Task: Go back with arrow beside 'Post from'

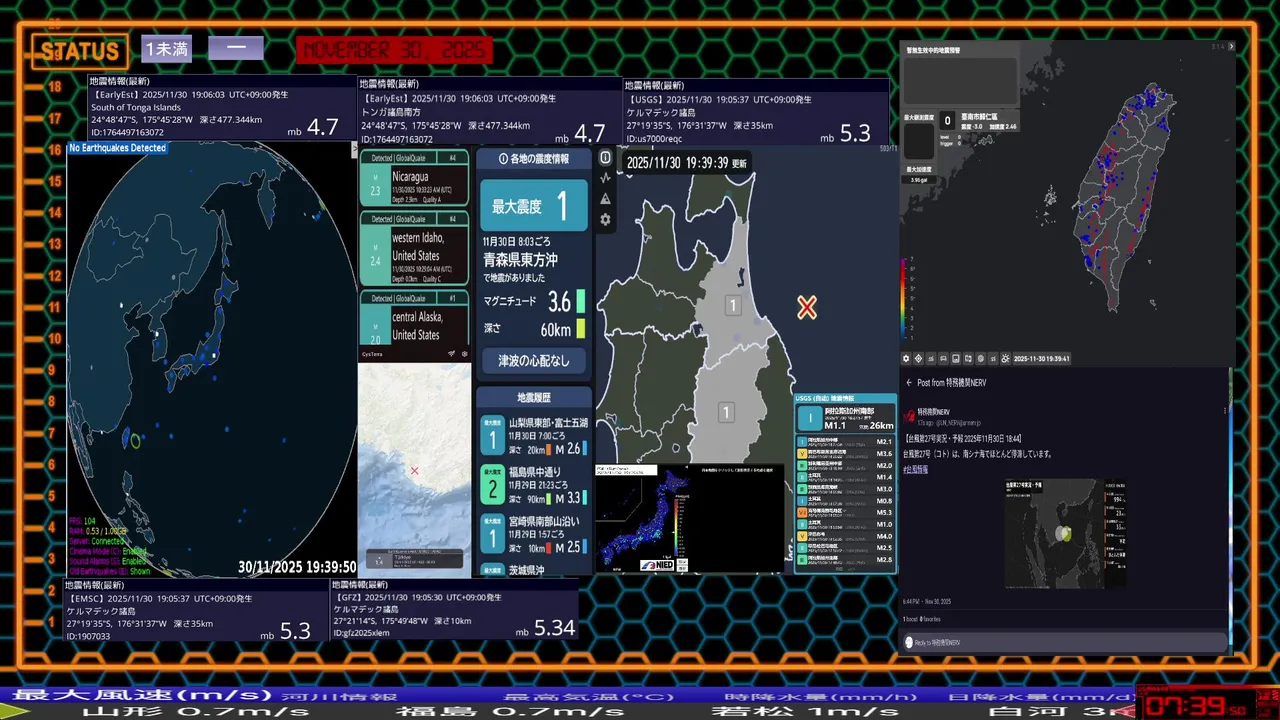Action: pyautogui.click(x=909, y=382)
